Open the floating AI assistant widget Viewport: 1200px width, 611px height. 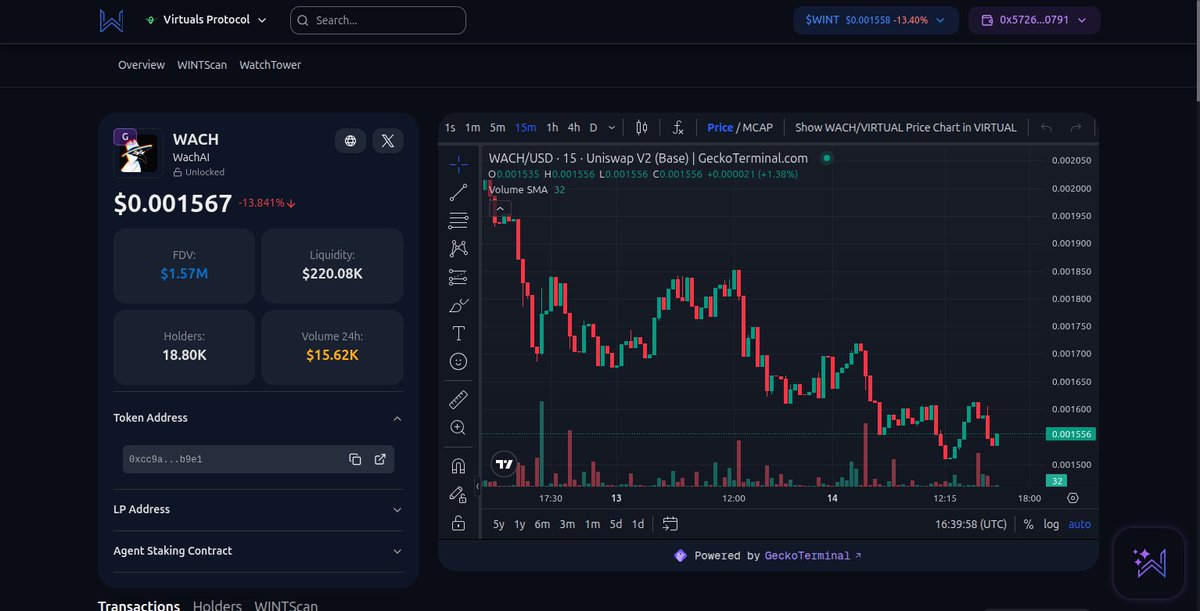(x=1148, y=563)
